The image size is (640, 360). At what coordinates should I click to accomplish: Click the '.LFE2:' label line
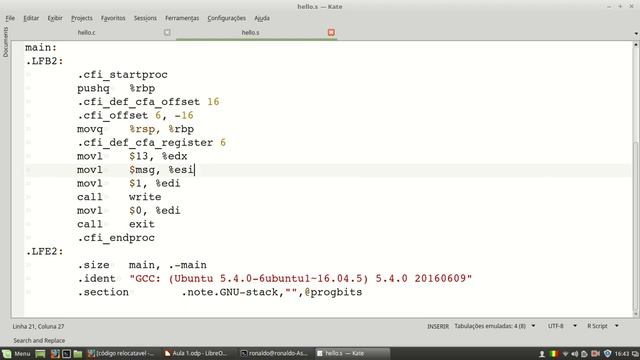tap(44, 251)
